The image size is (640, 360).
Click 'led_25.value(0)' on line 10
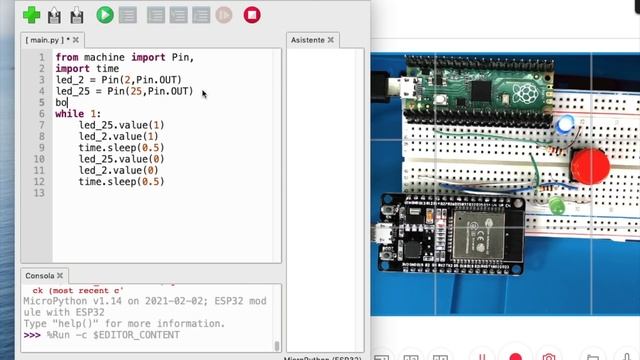point(121,159)
